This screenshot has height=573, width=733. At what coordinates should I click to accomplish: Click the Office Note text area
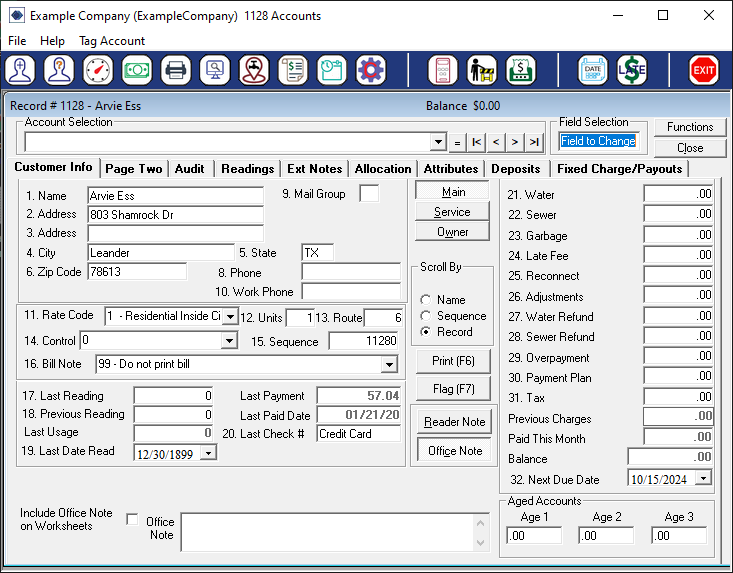click(327, 532)
